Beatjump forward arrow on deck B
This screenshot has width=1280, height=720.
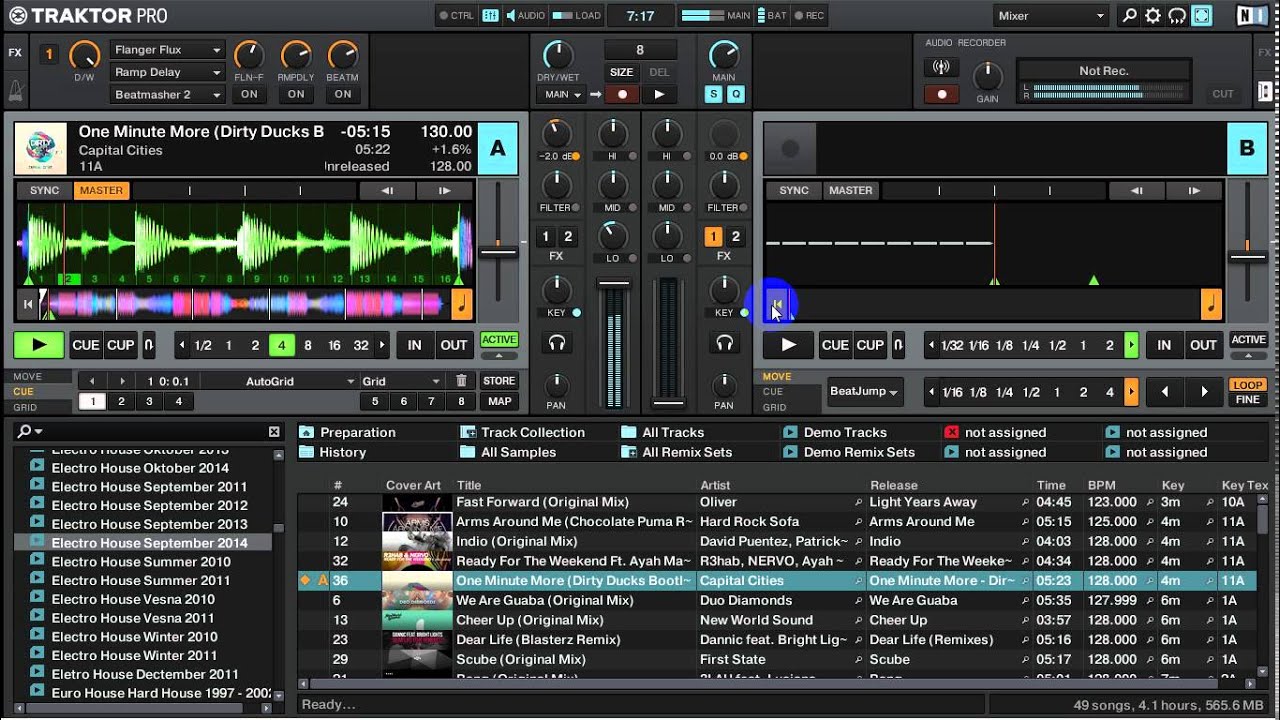(1204, 392)
